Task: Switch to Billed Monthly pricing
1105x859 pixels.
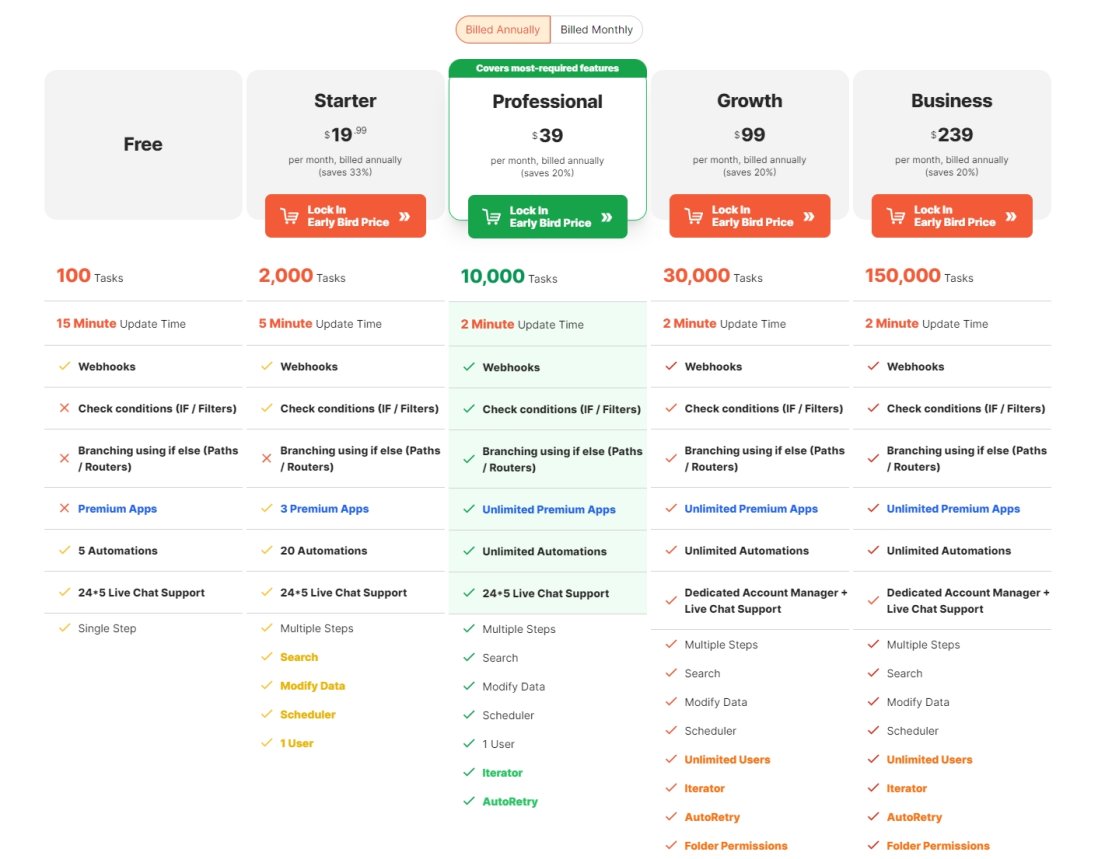Action: click(596, 30)
